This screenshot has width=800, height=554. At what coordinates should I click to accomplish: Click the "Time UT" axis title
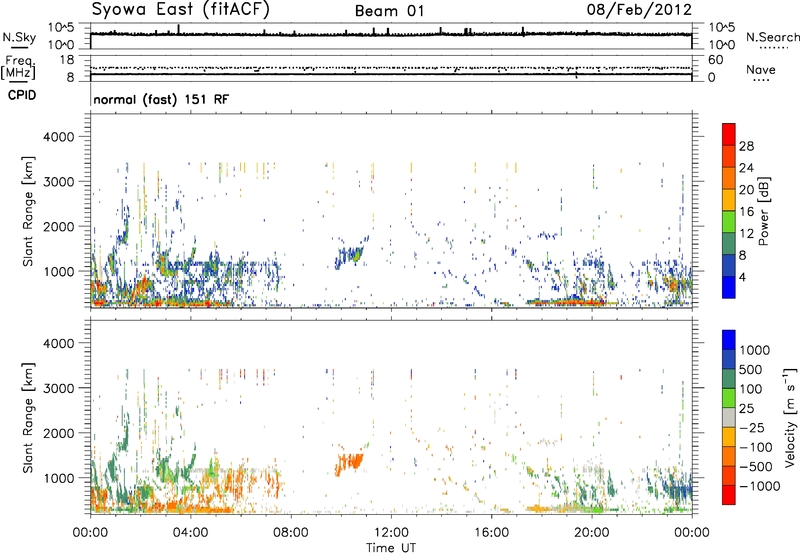[x=391, y=548]
